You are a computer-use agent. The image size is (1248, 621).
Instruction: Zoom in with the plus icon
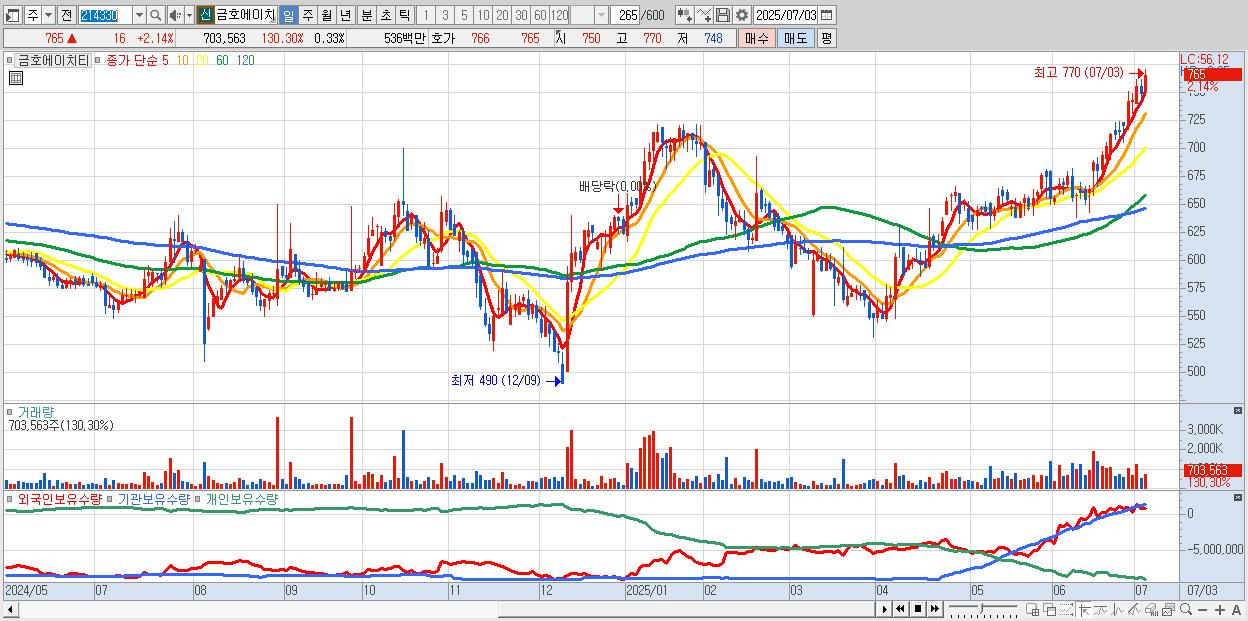(x=1219, y=609)
